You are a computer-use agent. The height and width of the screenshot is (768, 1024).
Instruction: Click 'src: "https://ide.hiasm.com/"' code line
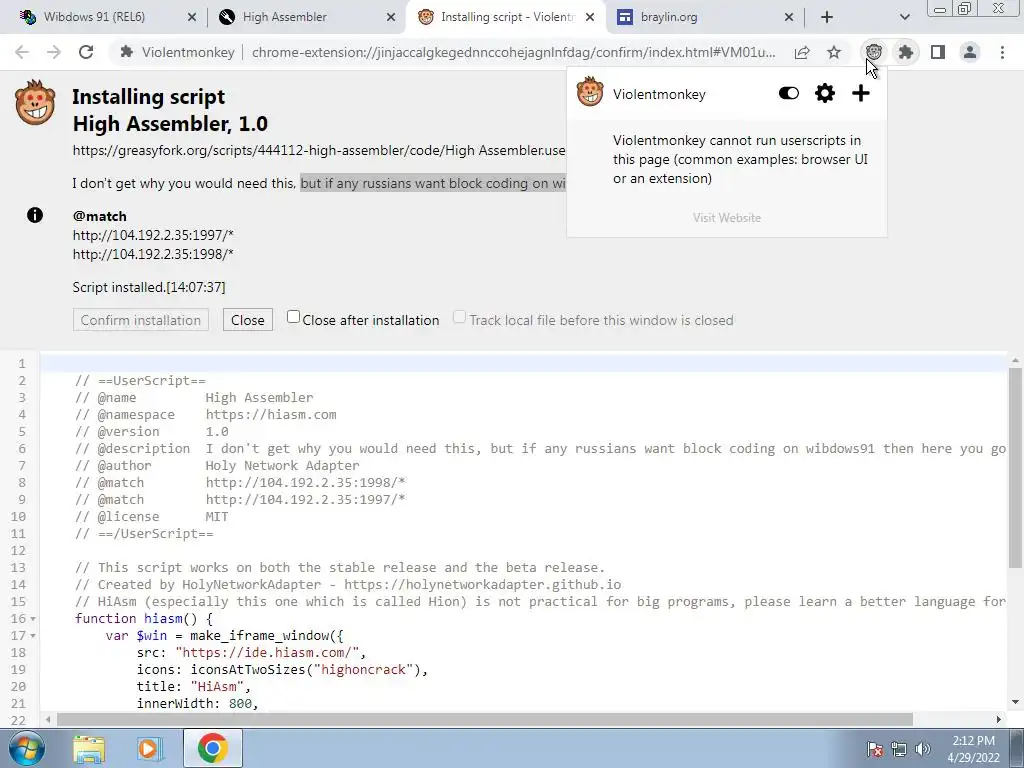251,652
